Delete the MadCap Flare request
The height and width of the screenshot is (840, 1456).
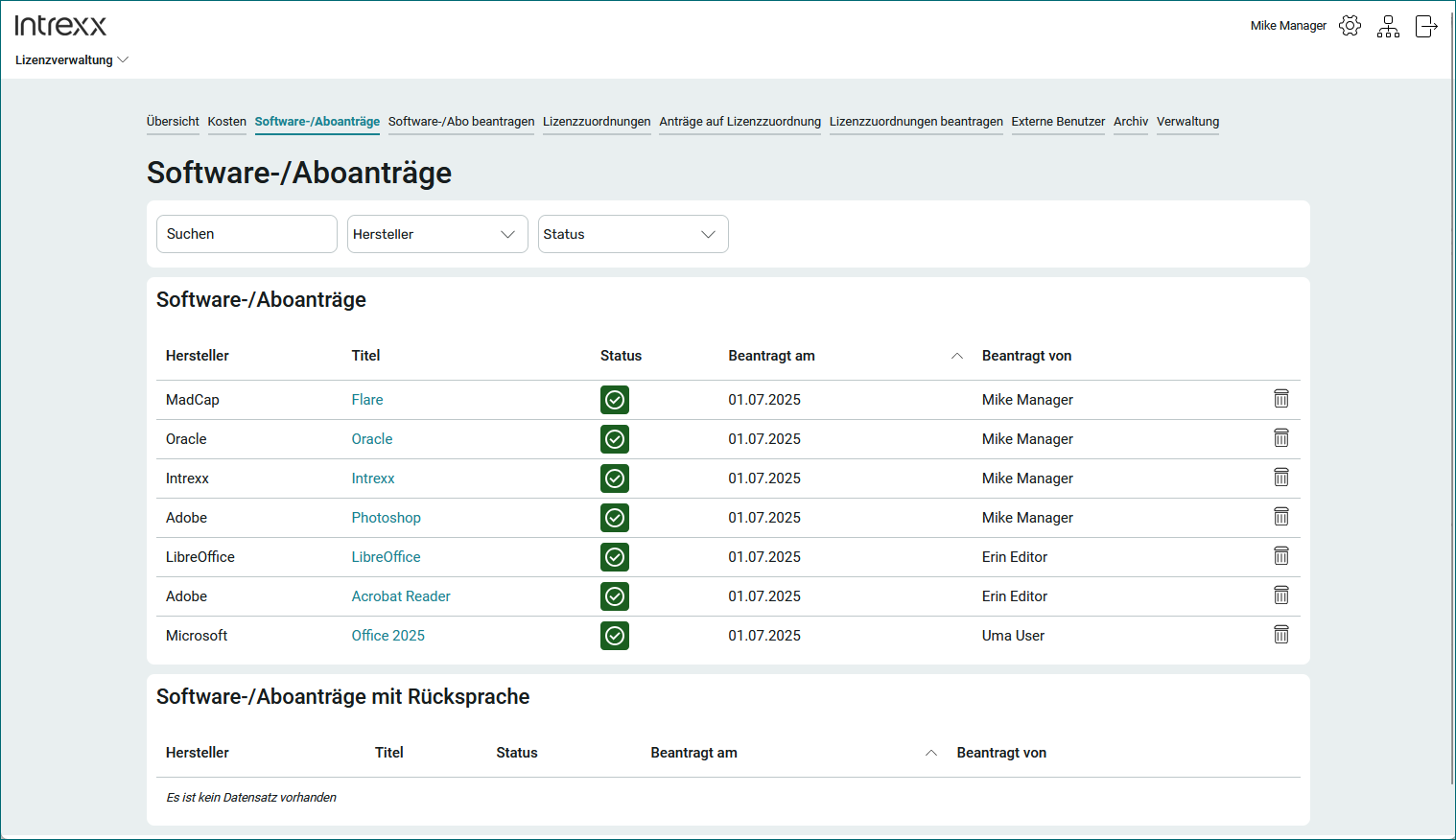[x=1280, y=398]
